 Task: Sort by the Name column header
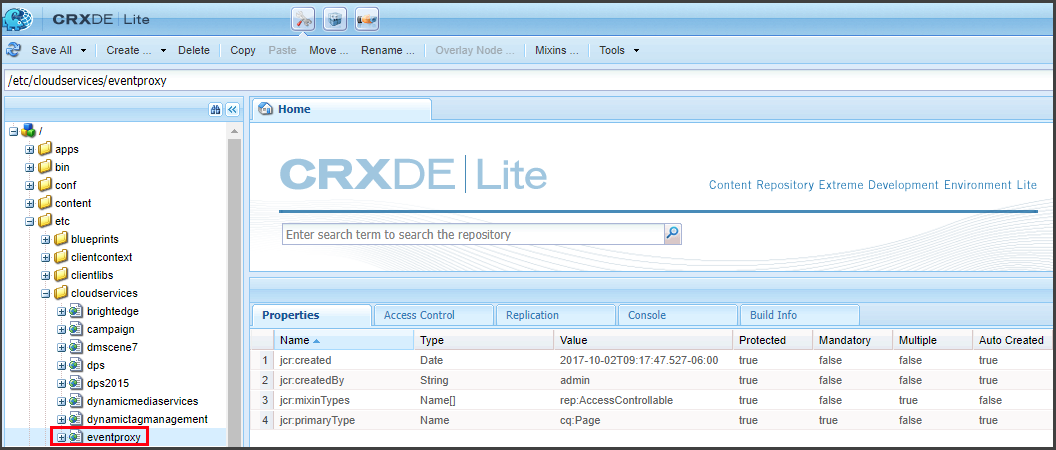coord(343,340)
